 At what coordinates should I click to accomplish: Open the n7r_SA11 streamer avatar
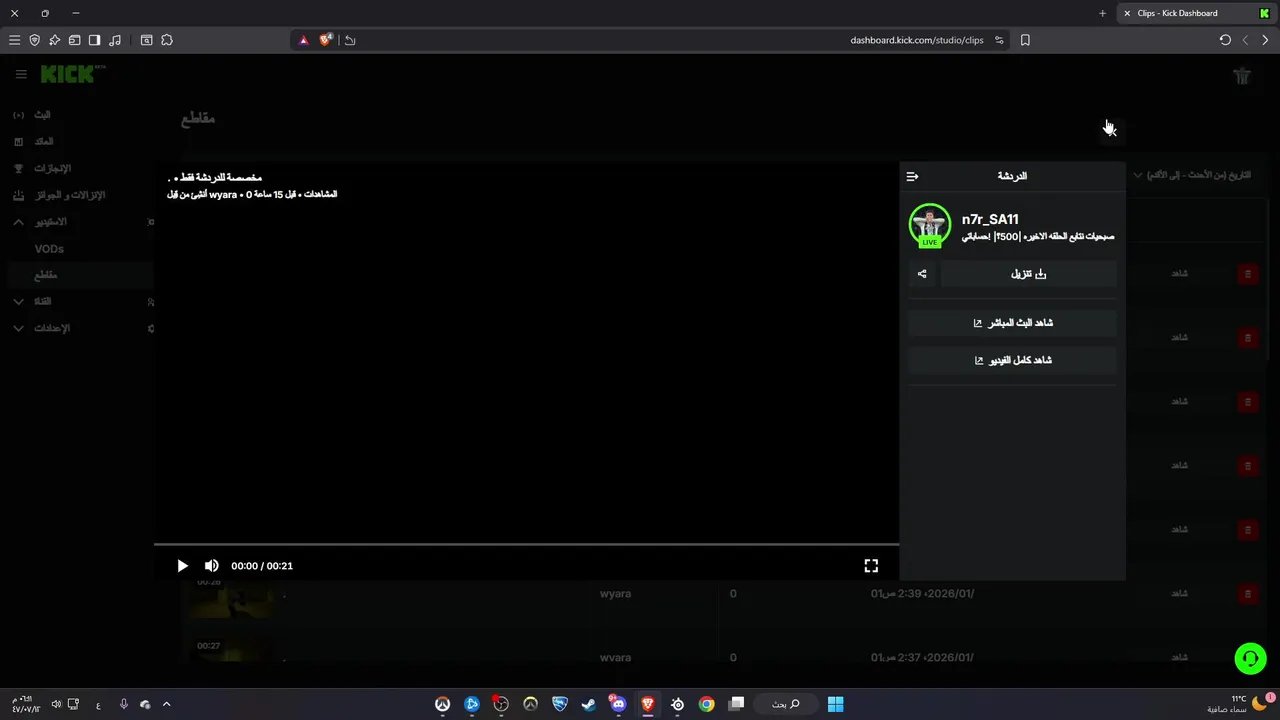pos(929,225)
